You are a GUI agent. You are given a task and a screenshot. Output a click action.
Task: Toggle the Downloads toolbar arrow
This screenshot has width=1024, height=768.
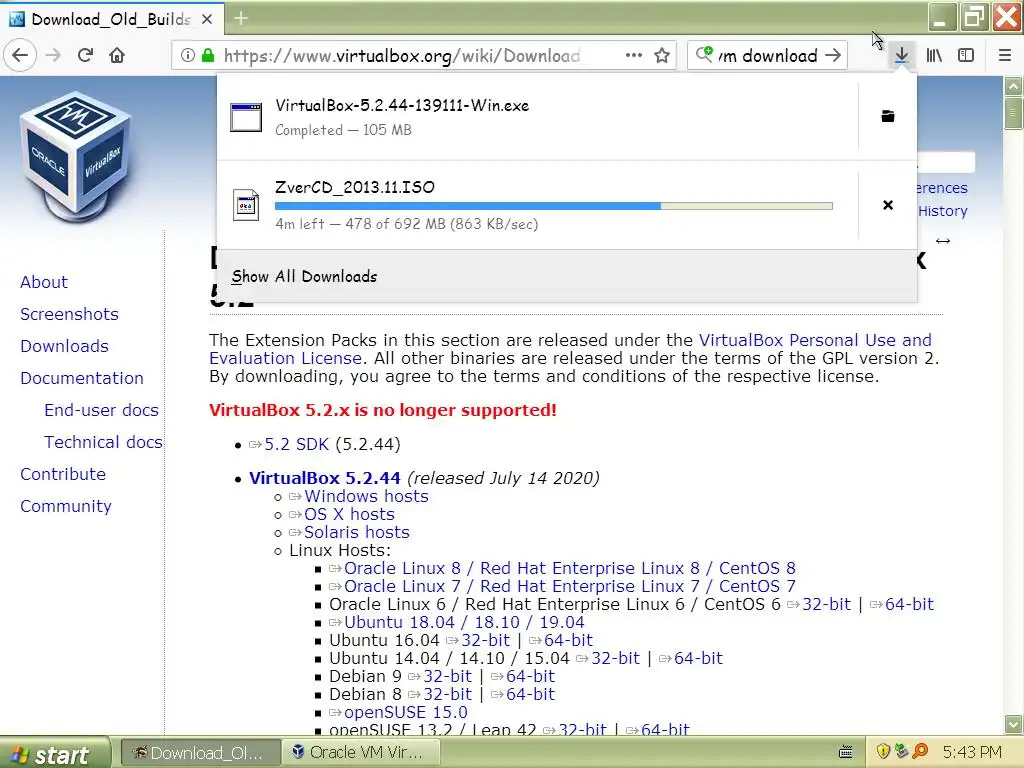pyautogui.click(x=901, y=55)
